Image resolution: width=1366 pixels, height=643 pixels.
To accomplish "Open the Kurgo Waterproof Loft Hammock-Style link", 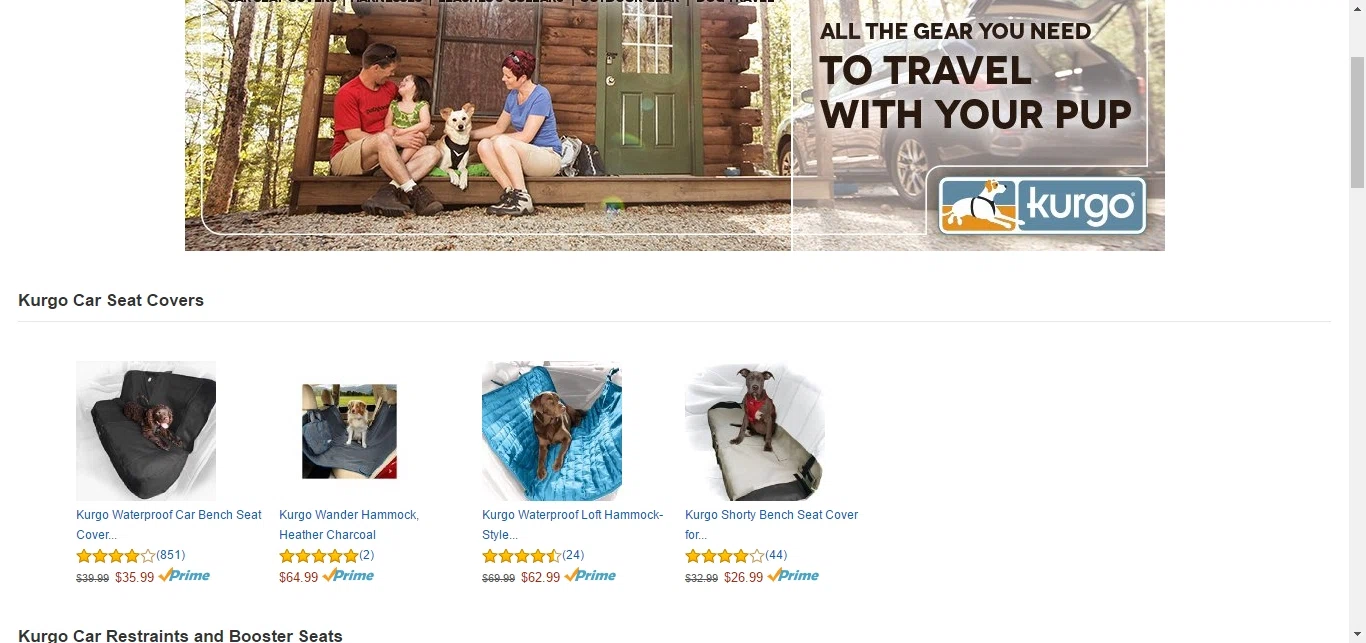I will (573, 525).
